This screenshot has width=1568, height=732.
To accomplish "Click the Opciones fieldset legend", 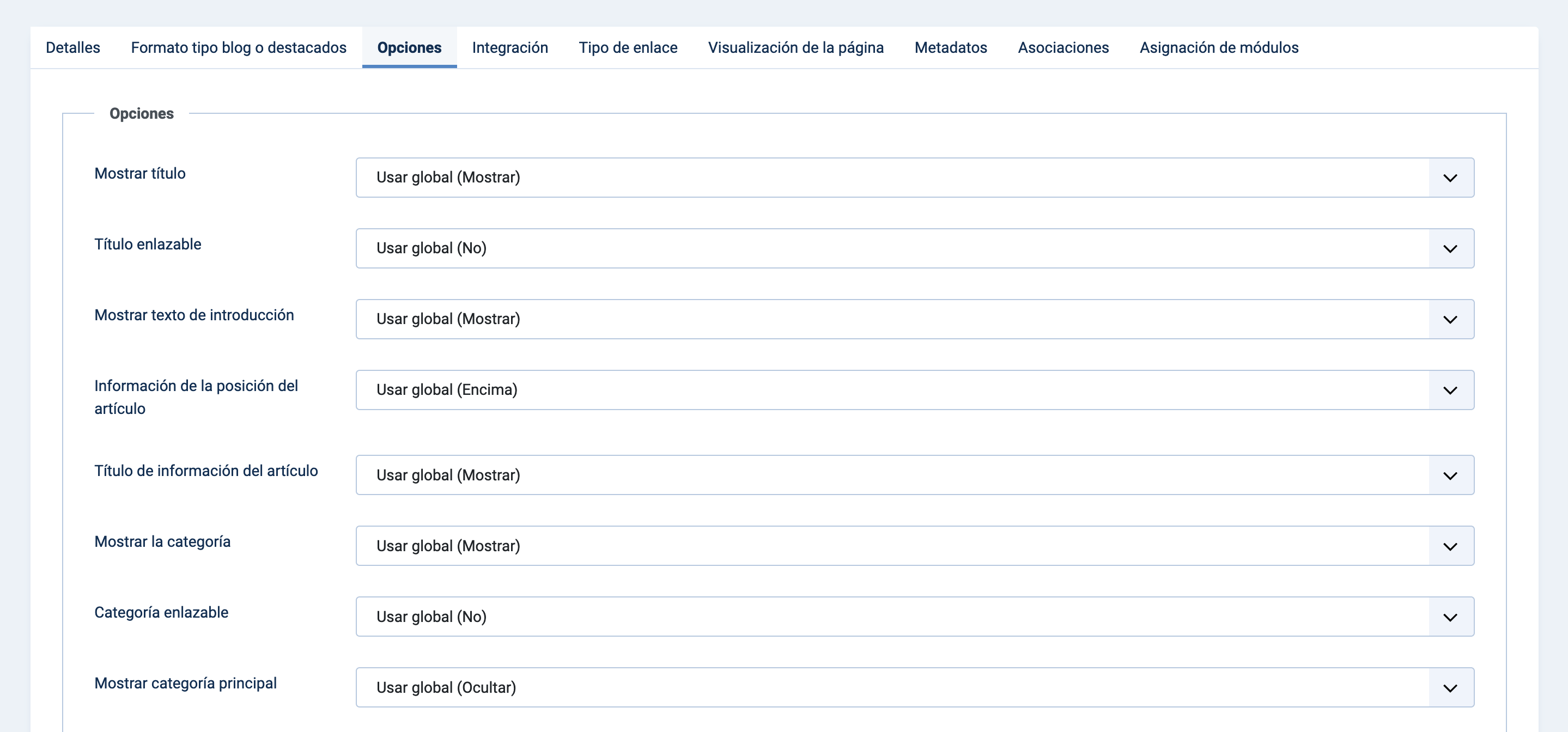I will [141, 114].
